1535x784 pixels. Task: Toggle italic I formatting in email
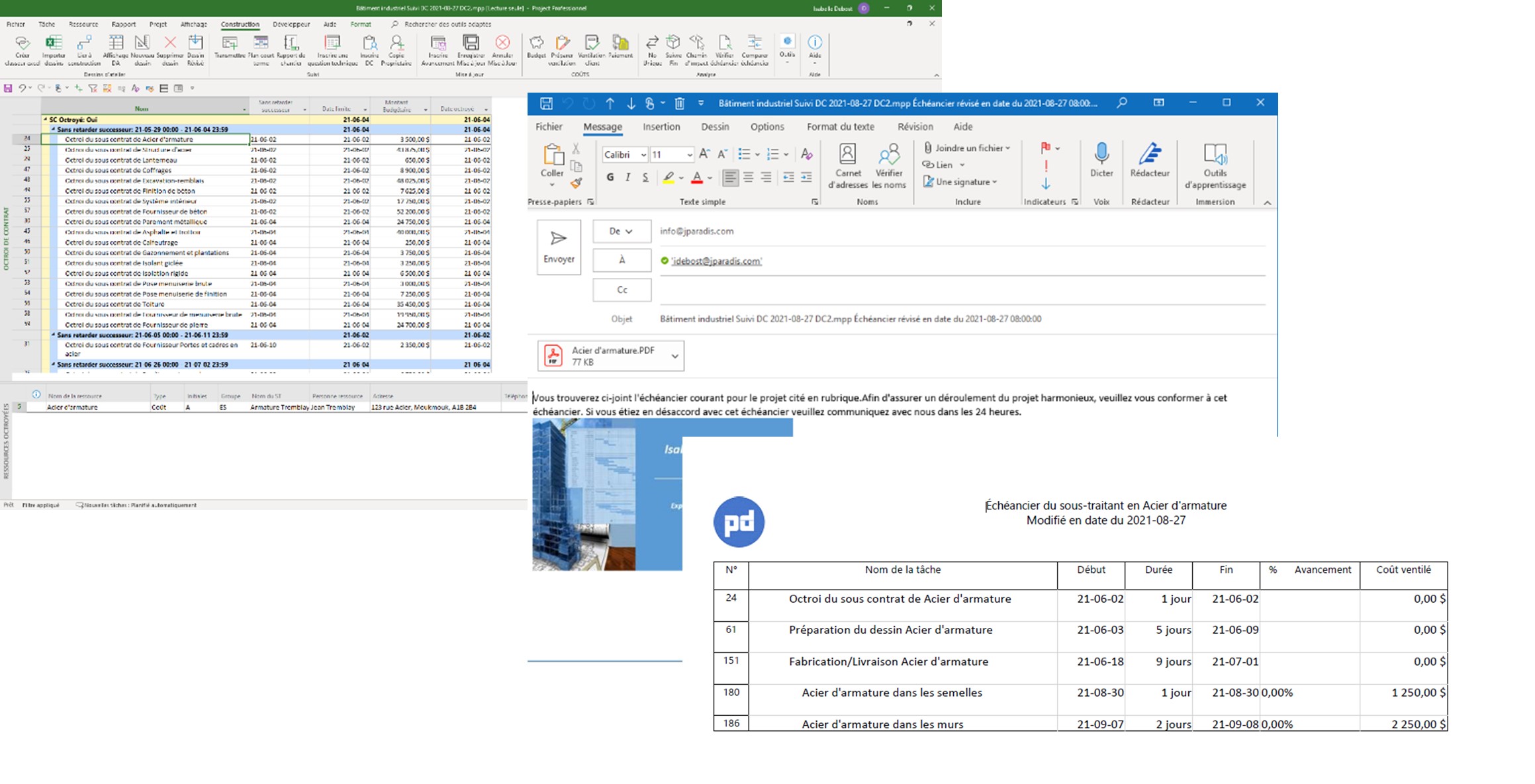click(x=628, y=177)
